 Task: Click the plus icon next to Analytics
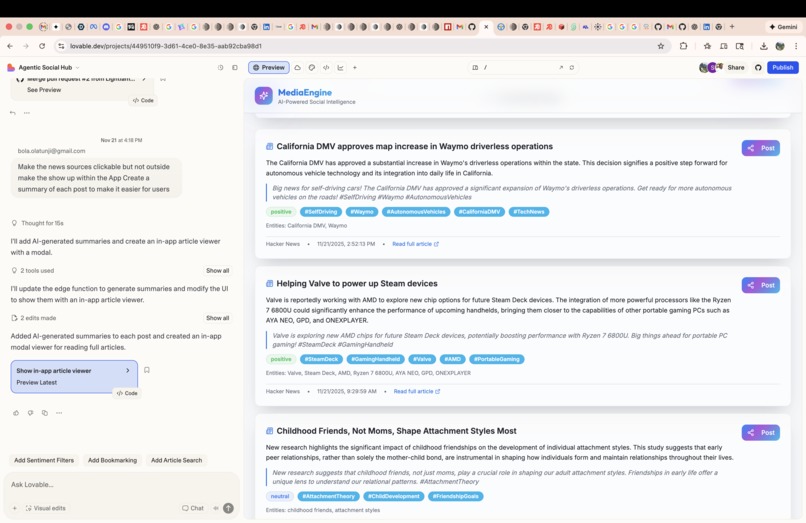point(355,67)
